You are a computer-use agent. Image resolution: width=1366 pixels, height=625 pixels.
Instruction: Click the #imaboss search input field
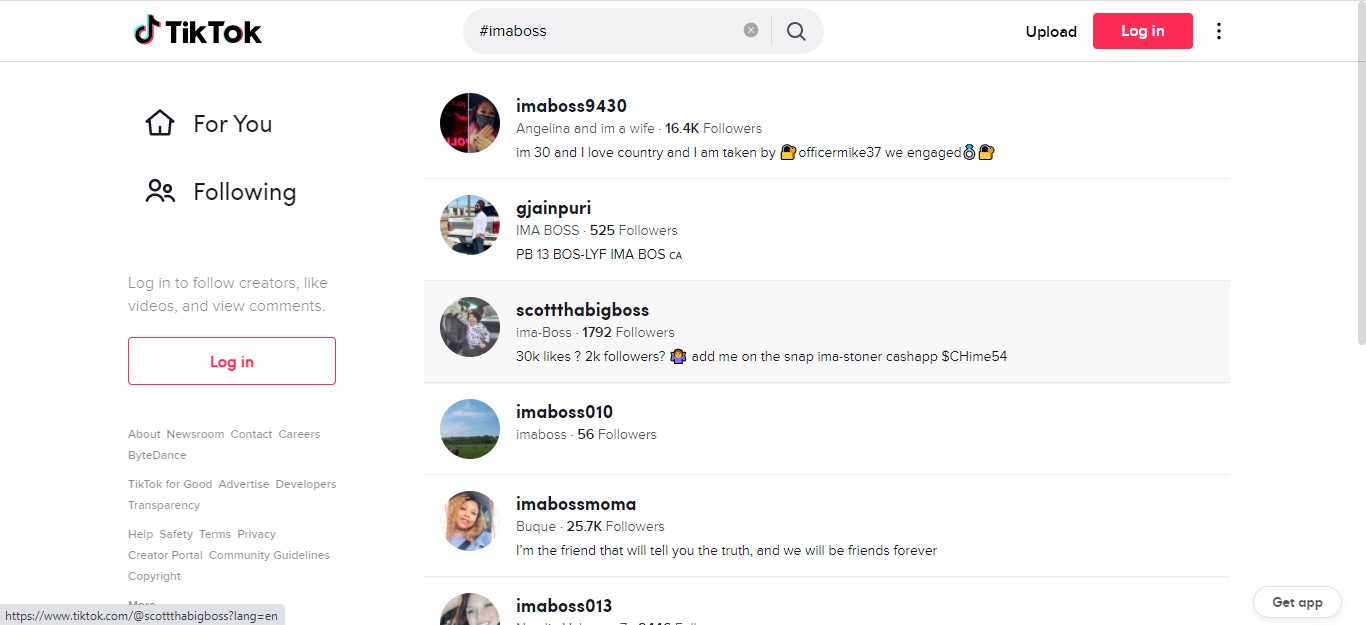[x=607, y=31]
